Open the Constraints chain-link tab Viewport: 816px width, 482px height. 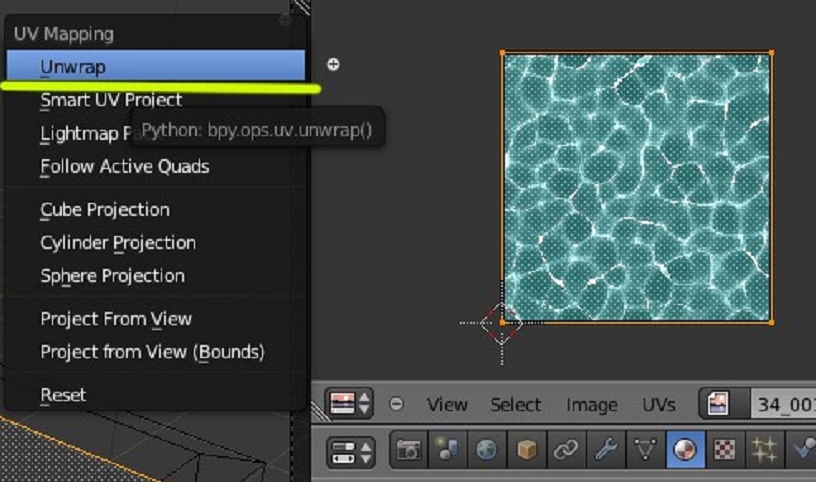[565, 451]
